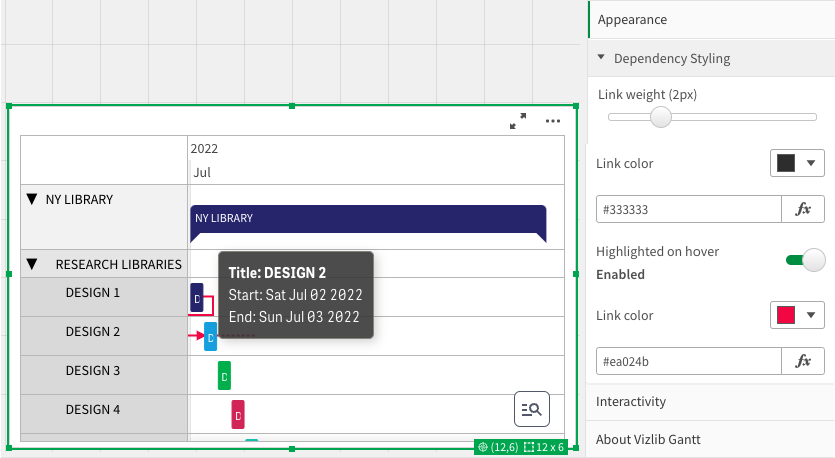Click the pink DESIGN 4 task bar

click(238, 414)
